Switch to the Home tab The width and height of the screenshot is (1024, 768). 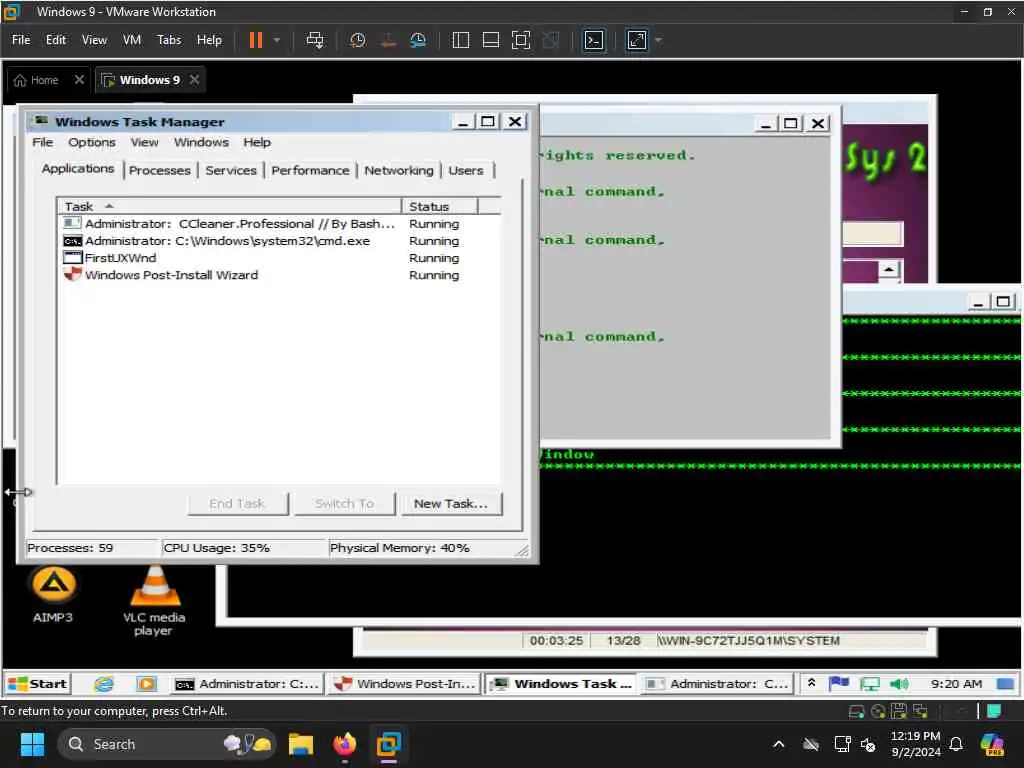pos(37,80)
